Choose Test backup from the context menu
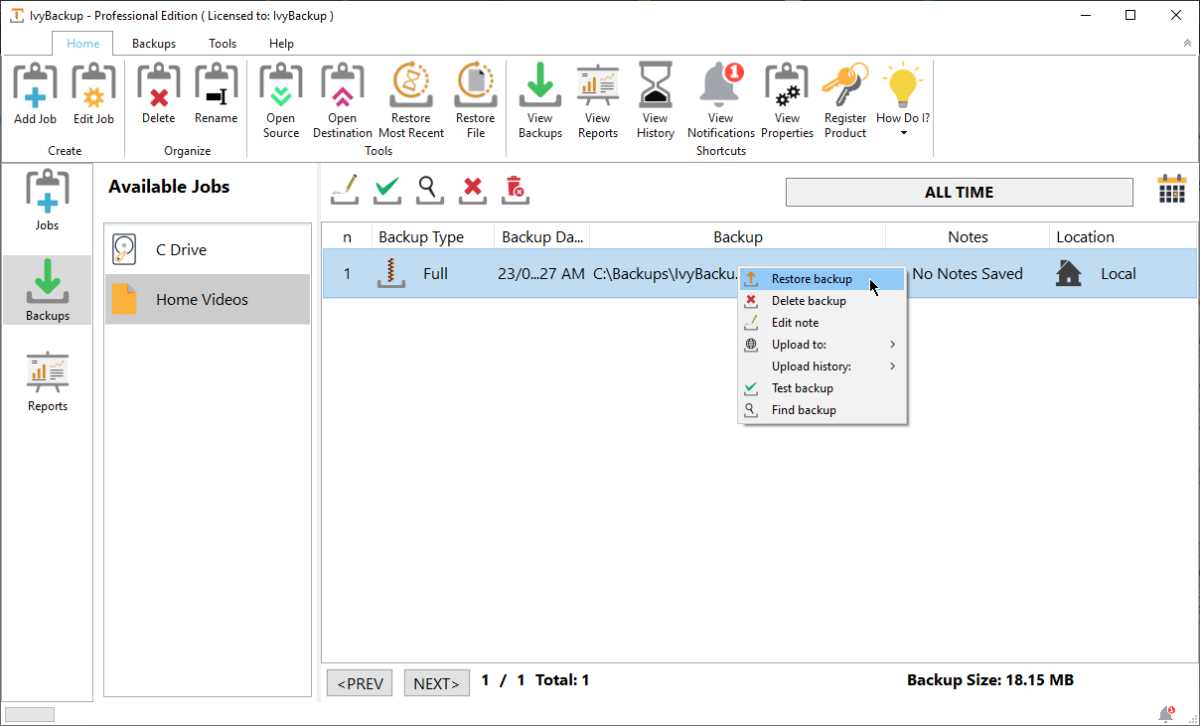Screen dimensions: 1200x726 pos(801,388)
